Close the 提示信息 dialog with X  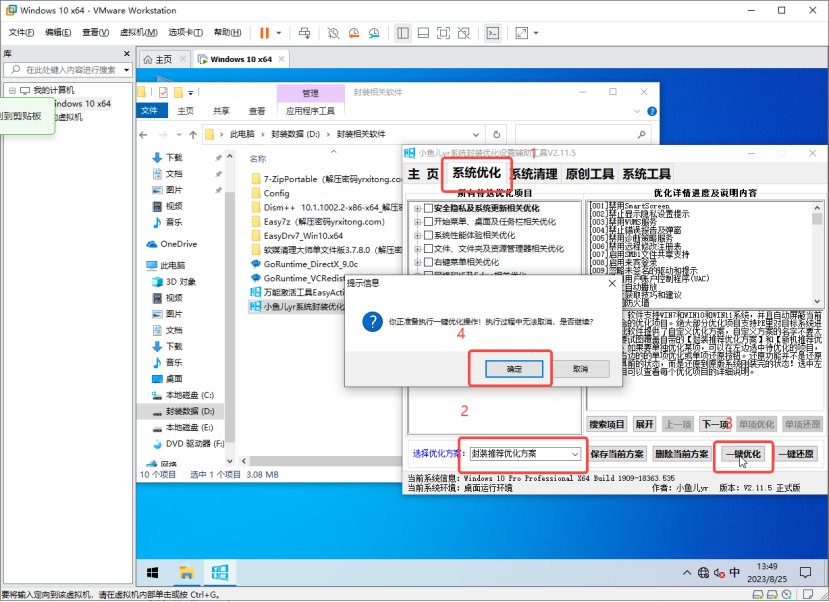click(x=612, y=283)
